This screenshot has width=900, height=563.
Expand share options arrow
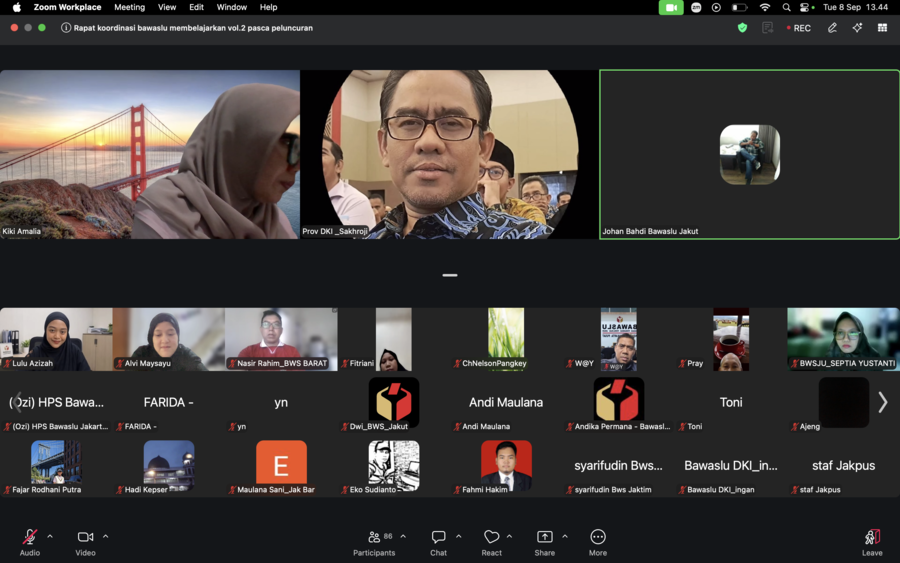point(565,537)
